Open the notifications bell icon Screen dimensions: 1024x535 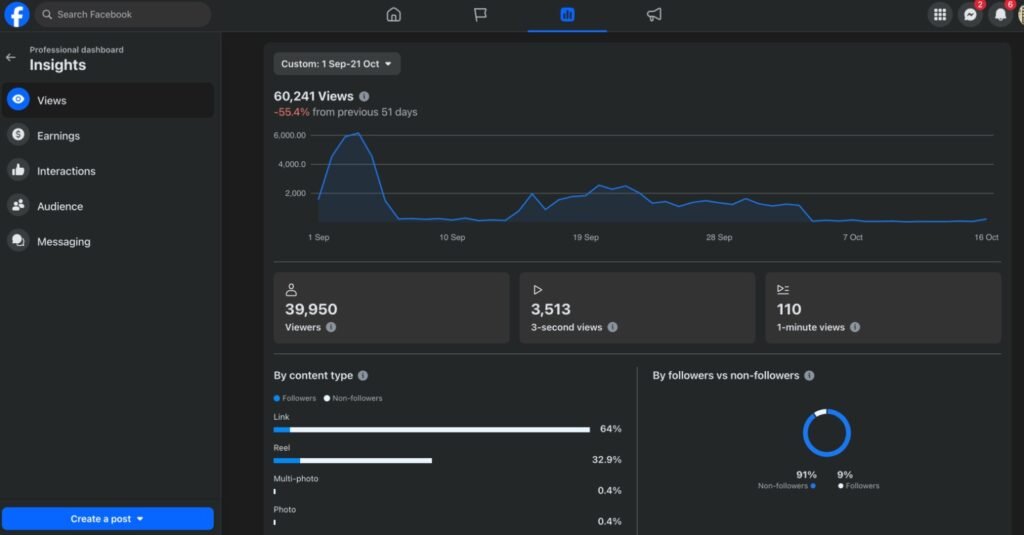(999, 15)
